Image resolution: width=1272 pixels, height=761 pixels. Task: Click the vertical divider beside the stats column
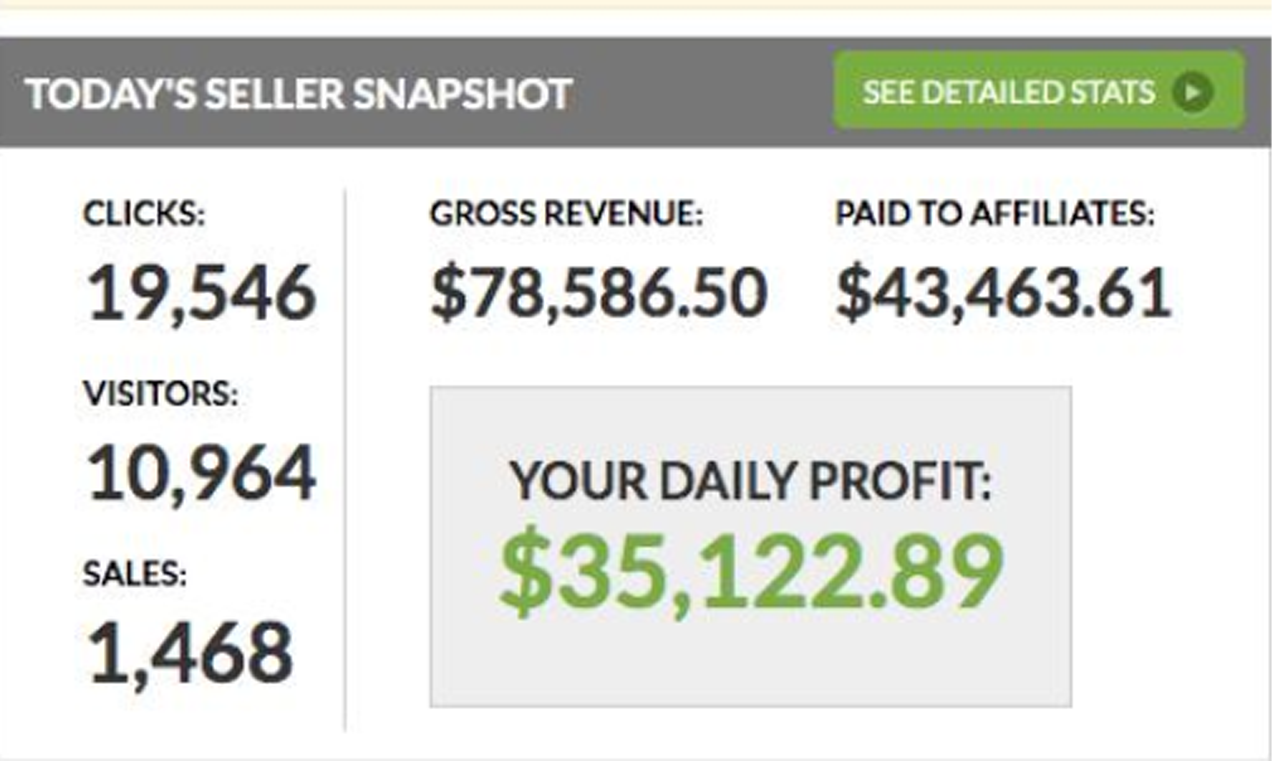pos(346,460)
